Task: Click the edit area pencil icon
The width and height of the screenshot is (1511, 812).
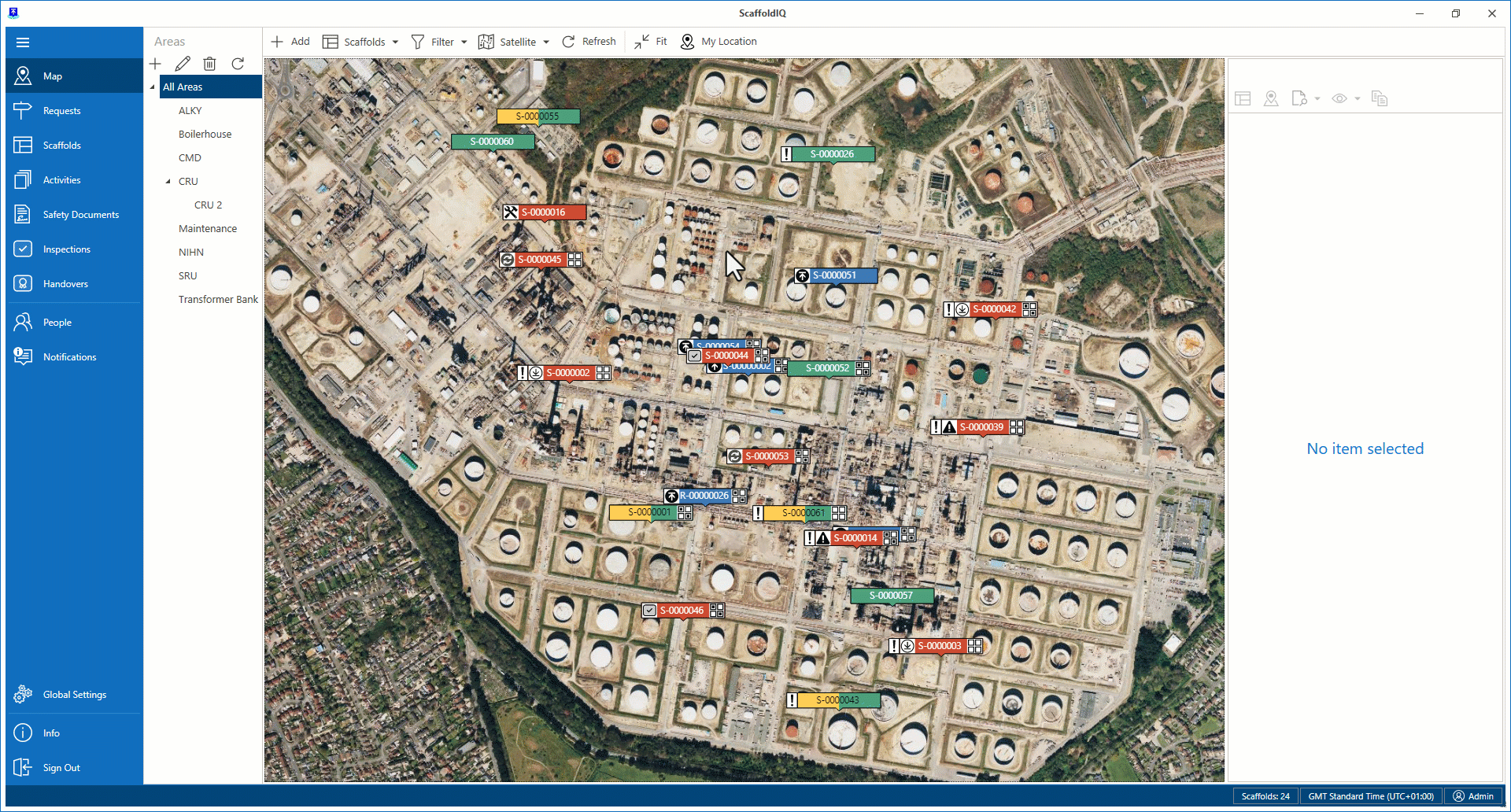Action: click(x=183, y=64)
